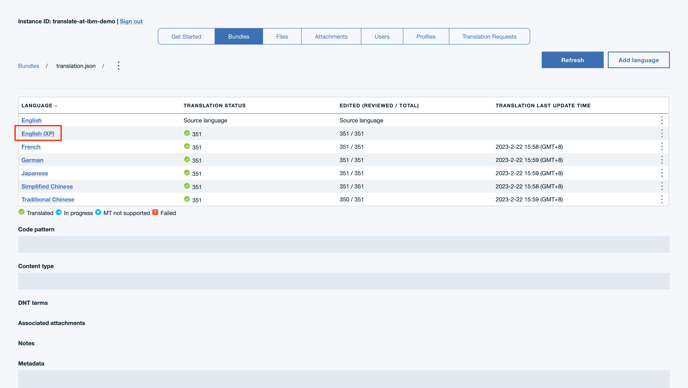
Task: Click translated status icon in French row
Action: tap(187, 146)
